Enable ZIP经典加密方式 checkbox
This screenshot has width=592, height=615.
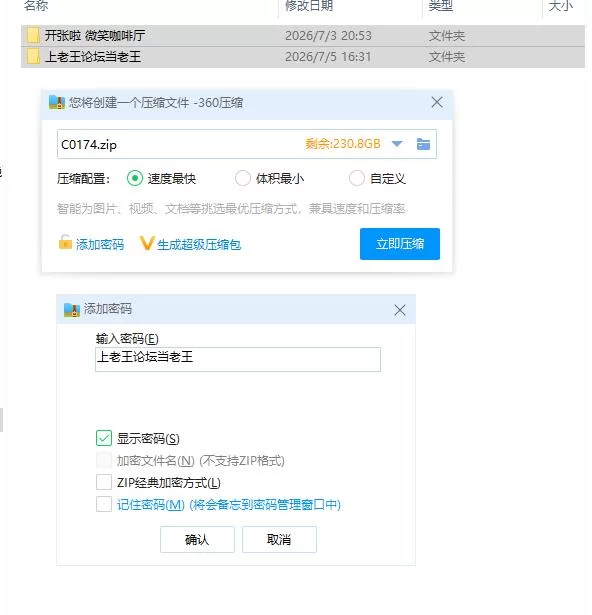[104, 482]
